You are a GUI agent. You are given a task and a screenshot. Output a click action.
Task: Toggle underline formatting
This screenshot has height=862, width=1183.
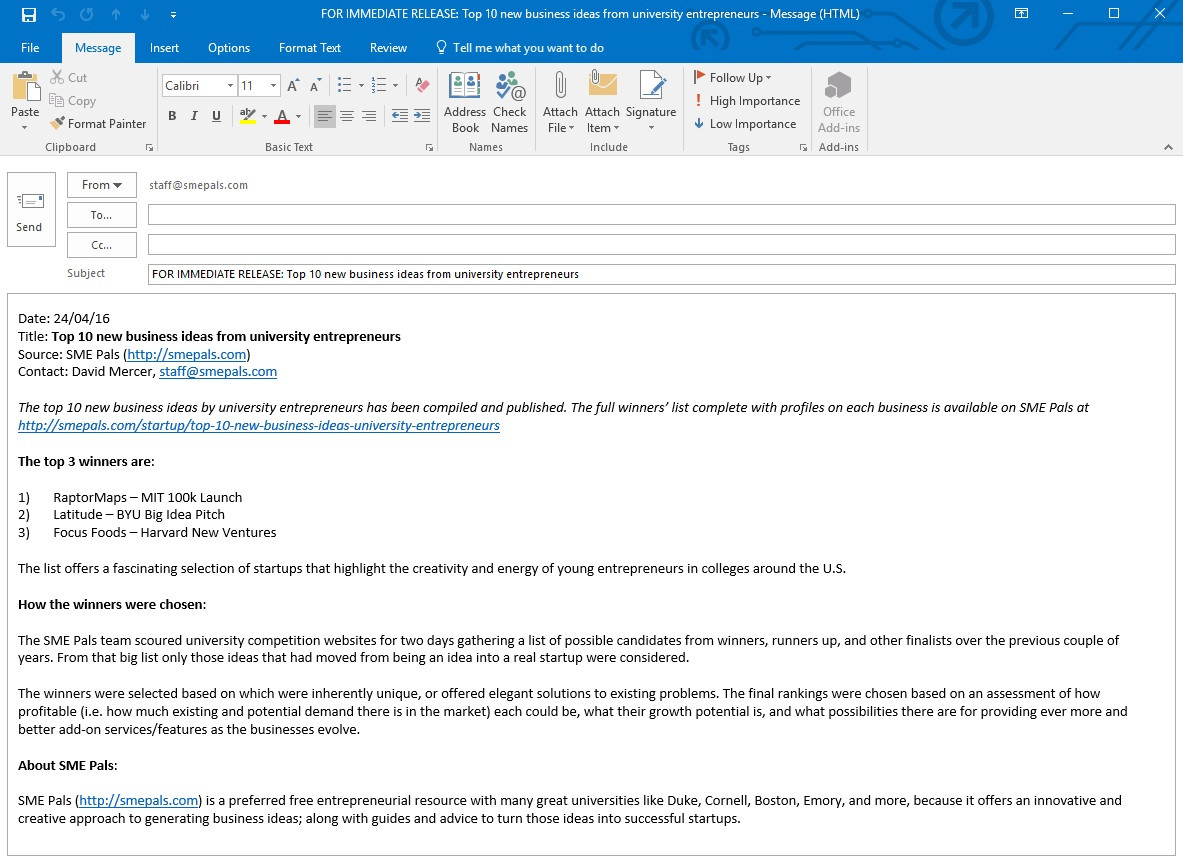(217, 116)
